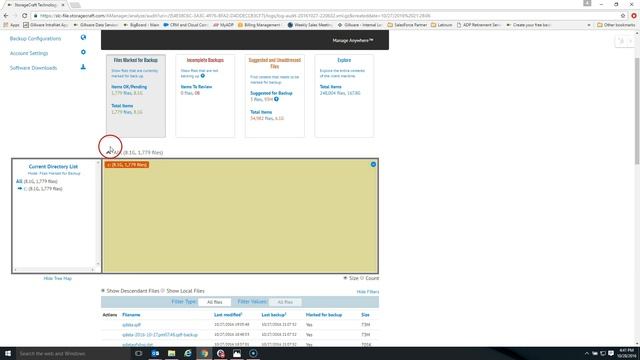
Task: Open the Billing Management bookmark
Action: point(260,25)
